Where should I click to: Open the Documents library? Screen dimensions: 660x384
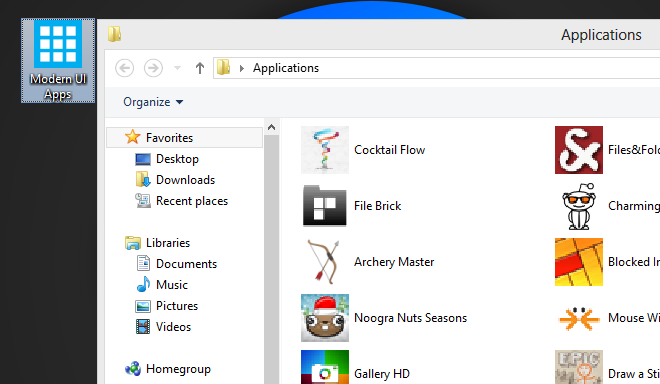(x=176, y=264)
